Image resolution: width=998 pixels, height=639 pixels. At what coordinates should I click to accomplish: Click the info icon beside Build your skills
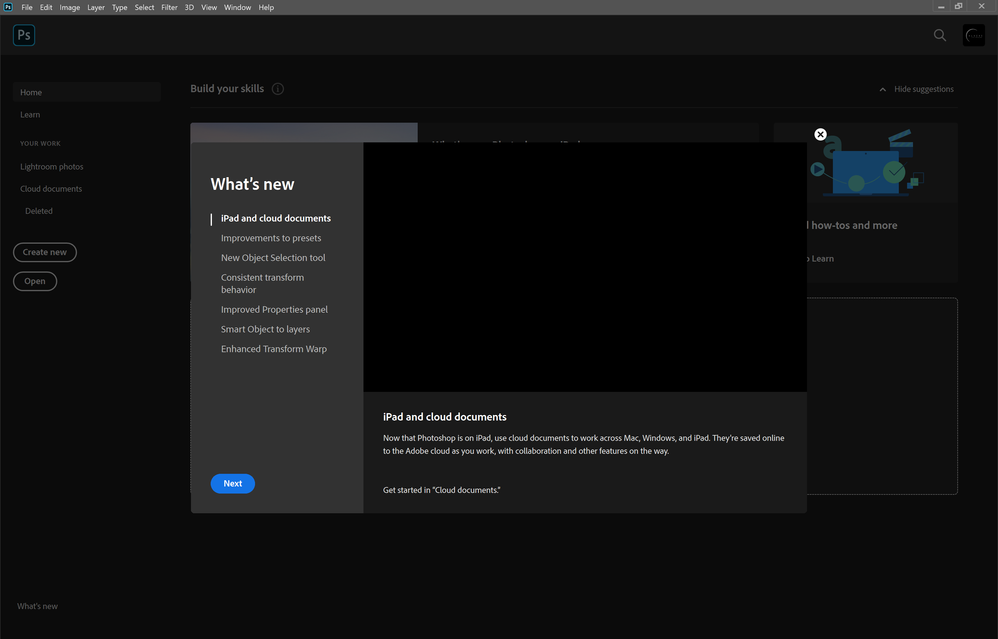click(x=278, y=88)
